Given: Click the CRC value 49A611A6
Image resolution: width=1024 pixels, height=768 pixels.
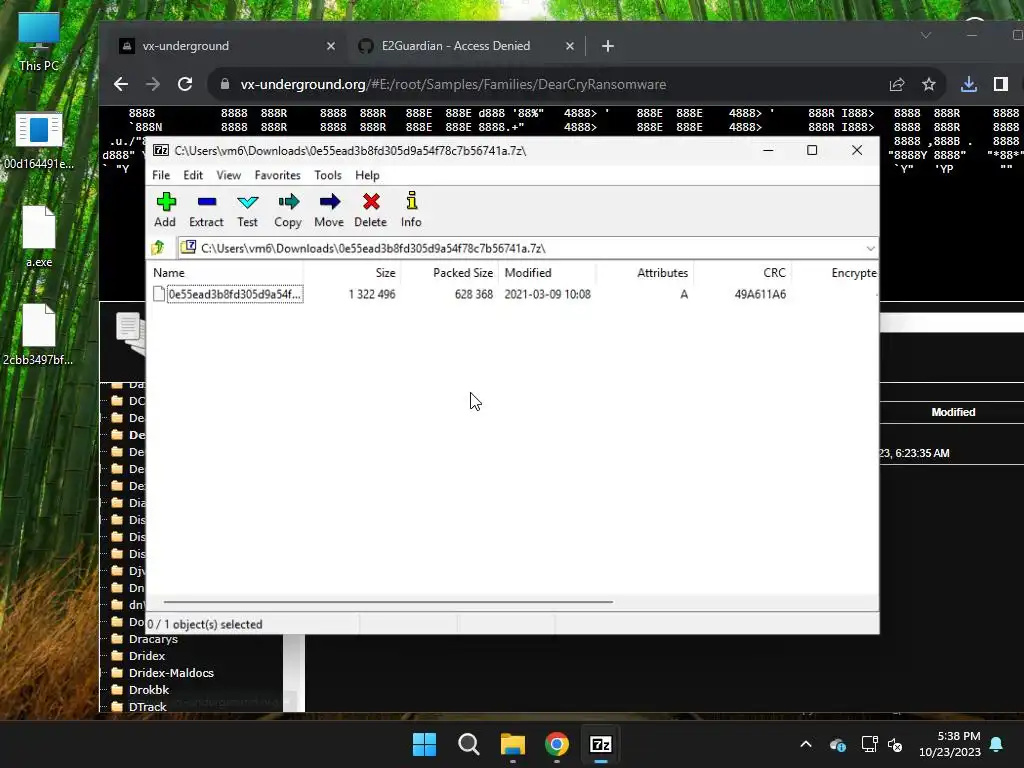Looking at the screenshot, I should pos(760,295).
